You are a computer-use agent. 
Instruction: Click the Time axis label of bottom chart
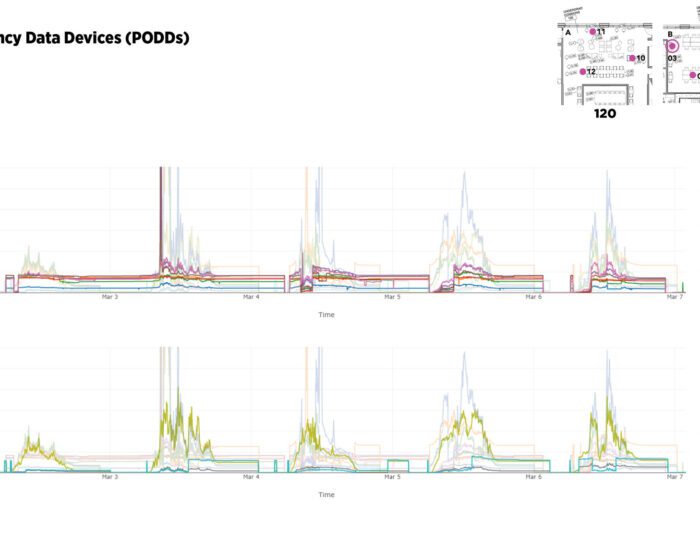[326, 494]
